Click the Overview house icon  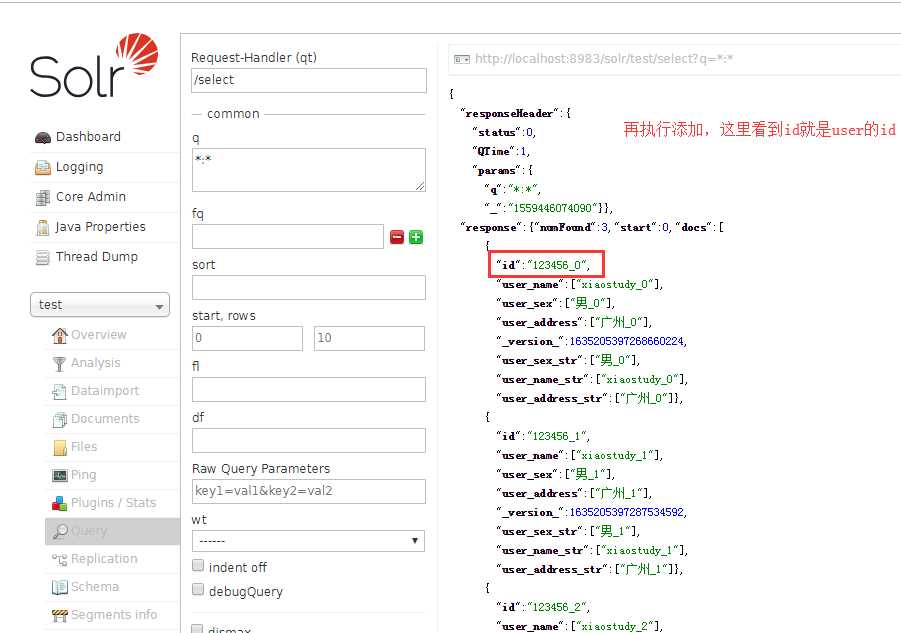click(x=60, y=335)
